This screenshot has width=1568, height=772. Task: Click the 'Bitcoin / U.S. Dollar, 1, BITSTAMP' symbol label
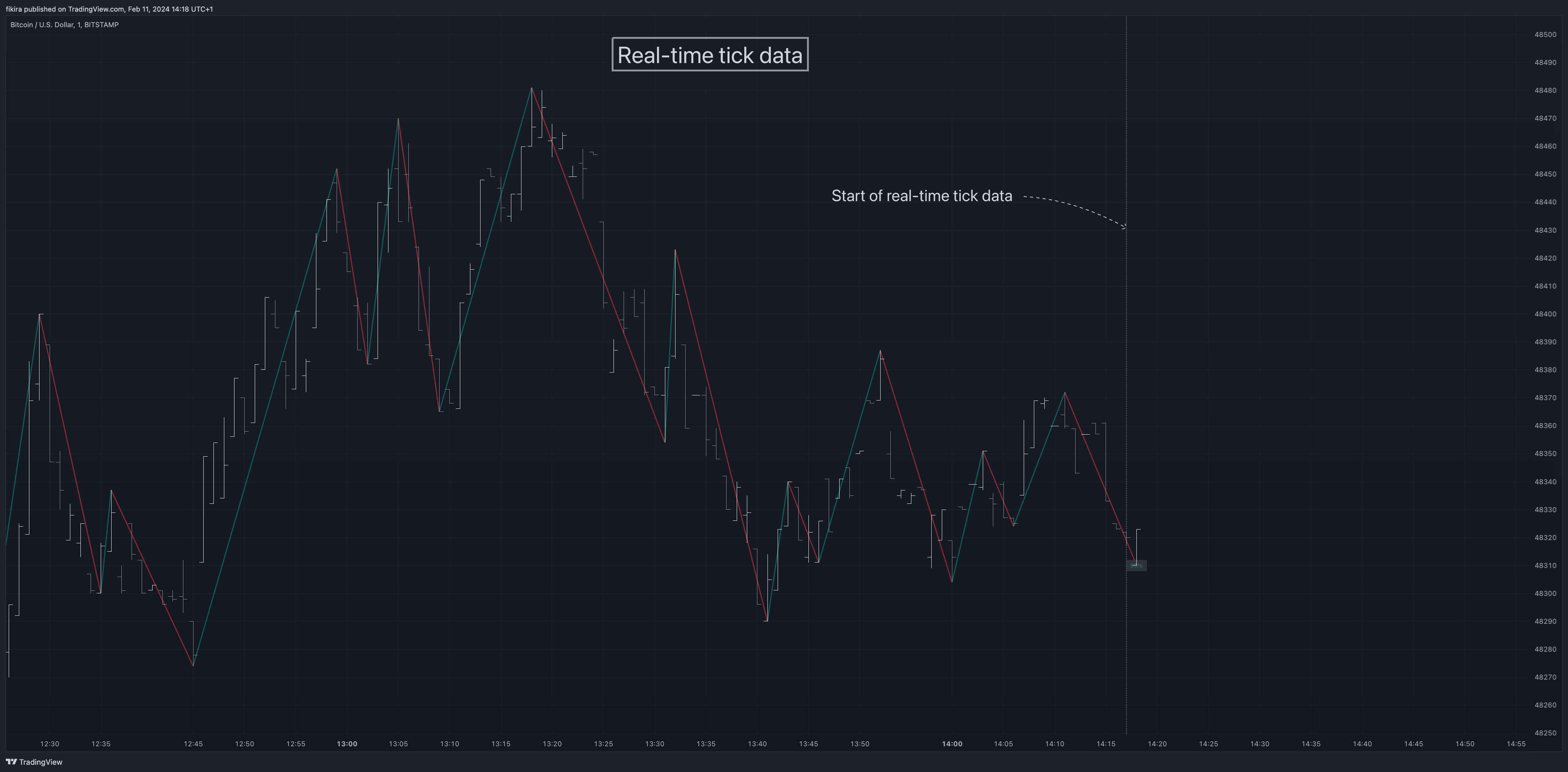coord(65,25)
